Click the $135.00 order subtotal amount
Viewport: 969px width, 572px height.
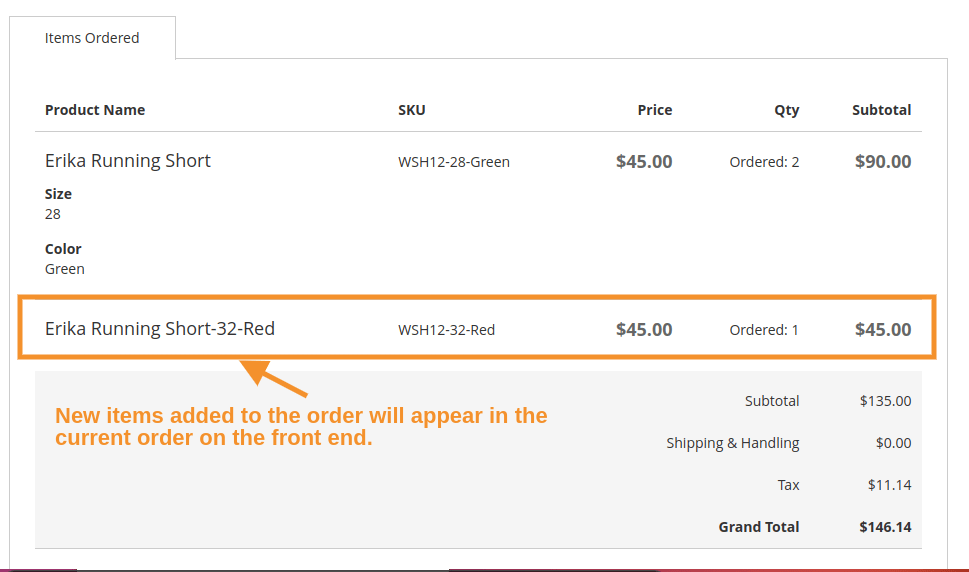point(885,401)
